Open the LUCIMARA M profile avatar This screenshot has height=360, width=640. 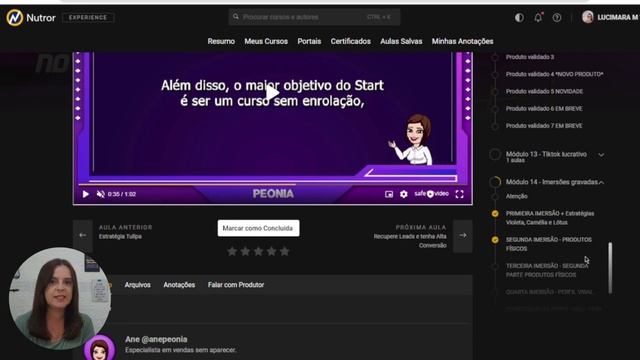click(x=587, y=17)
